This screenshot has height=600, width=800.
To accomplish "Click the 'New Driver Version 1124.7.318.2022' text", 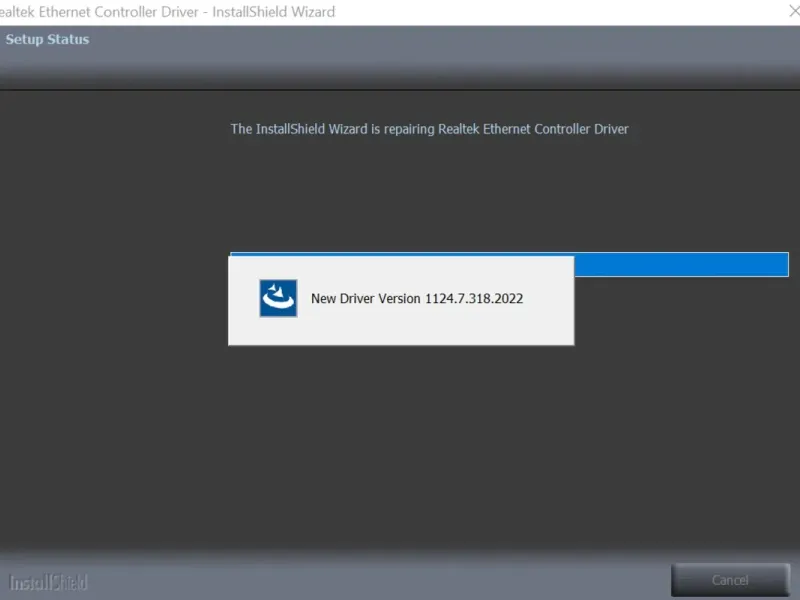I will 417,298.
